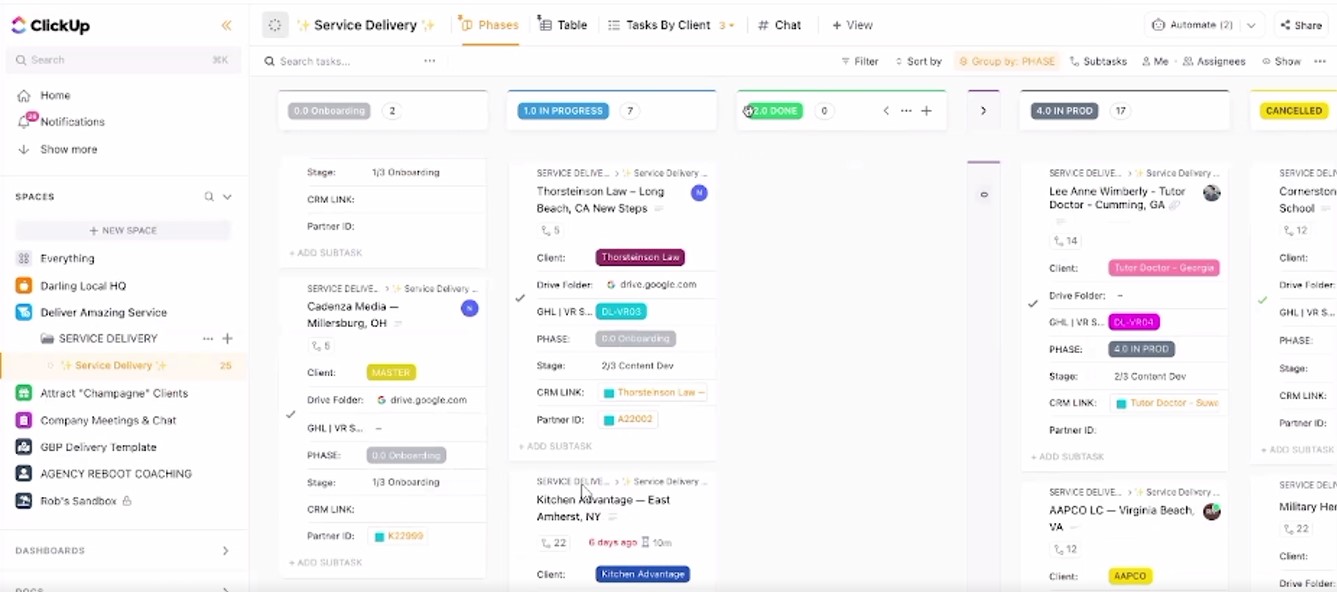
Task: Click the MASTER client tag
Action: click(x=391, y=372)
